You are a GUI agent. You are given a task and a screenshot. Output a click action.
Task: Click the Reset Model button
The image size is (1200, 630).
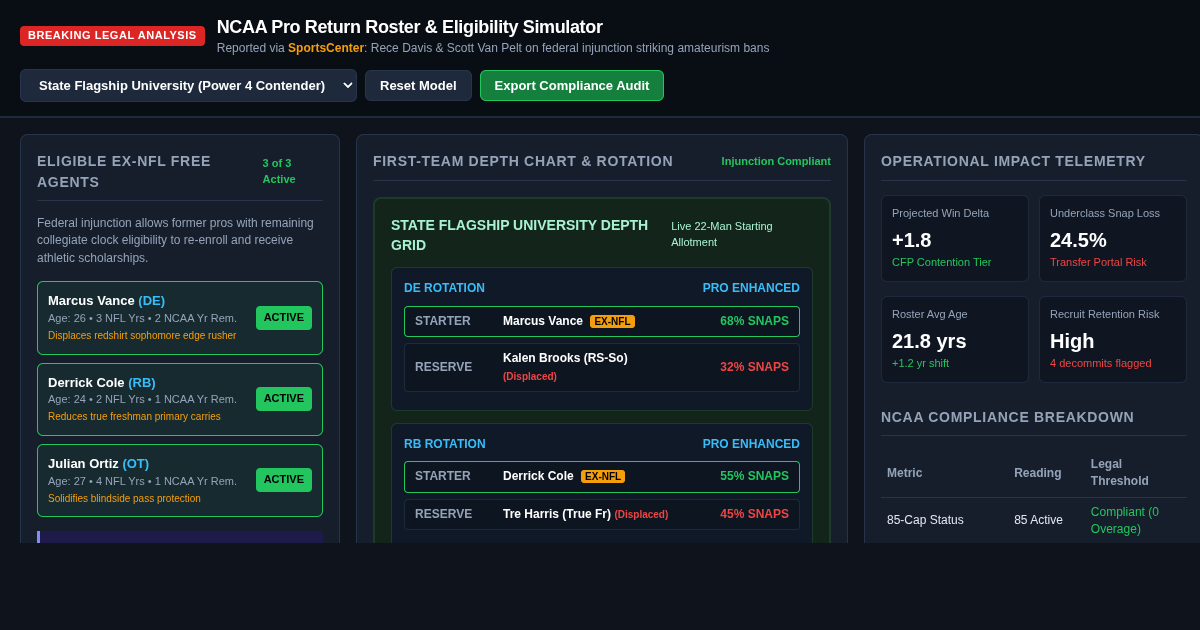coord(418,85)
